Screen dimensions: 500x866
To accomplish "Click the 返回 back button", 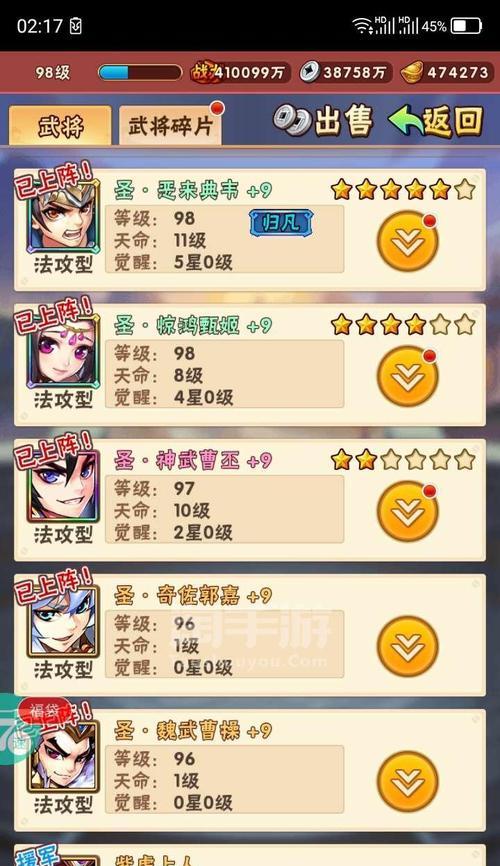I will (436, 120).
